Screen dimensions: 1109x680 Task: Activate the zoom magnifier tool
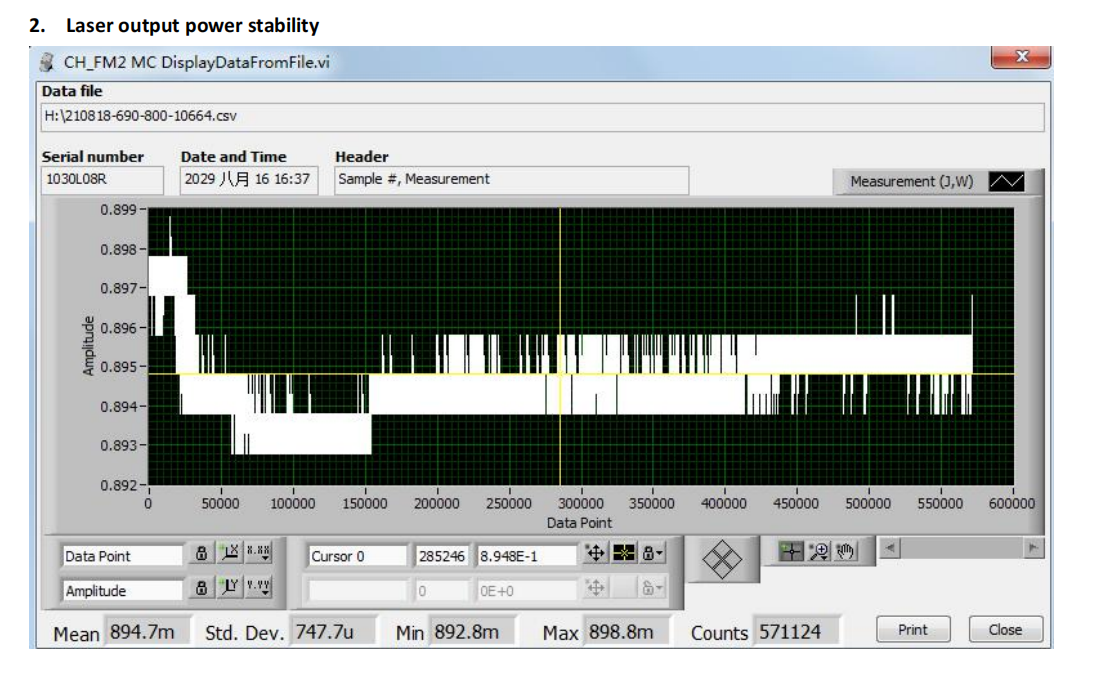[819, 551]
